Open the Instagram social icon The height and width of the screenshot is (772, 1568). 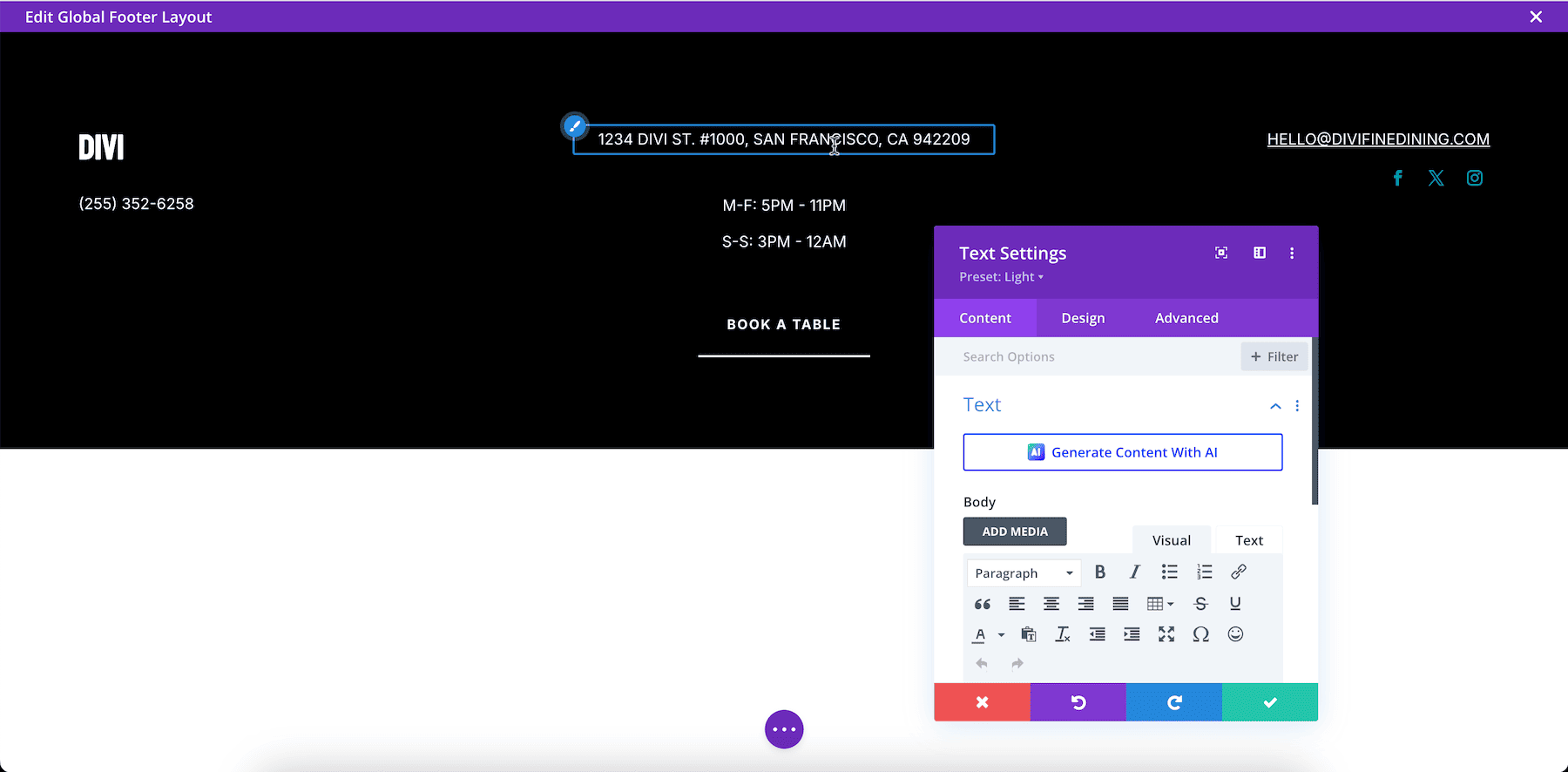pyautogui.click(x=1474, y=178)
